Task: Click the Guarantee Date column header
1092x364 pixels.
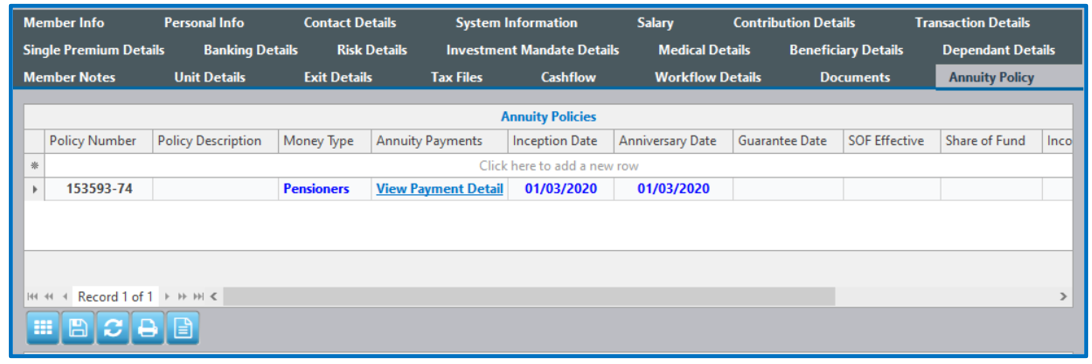Action: pyautogui.click(x=788, y=141)
